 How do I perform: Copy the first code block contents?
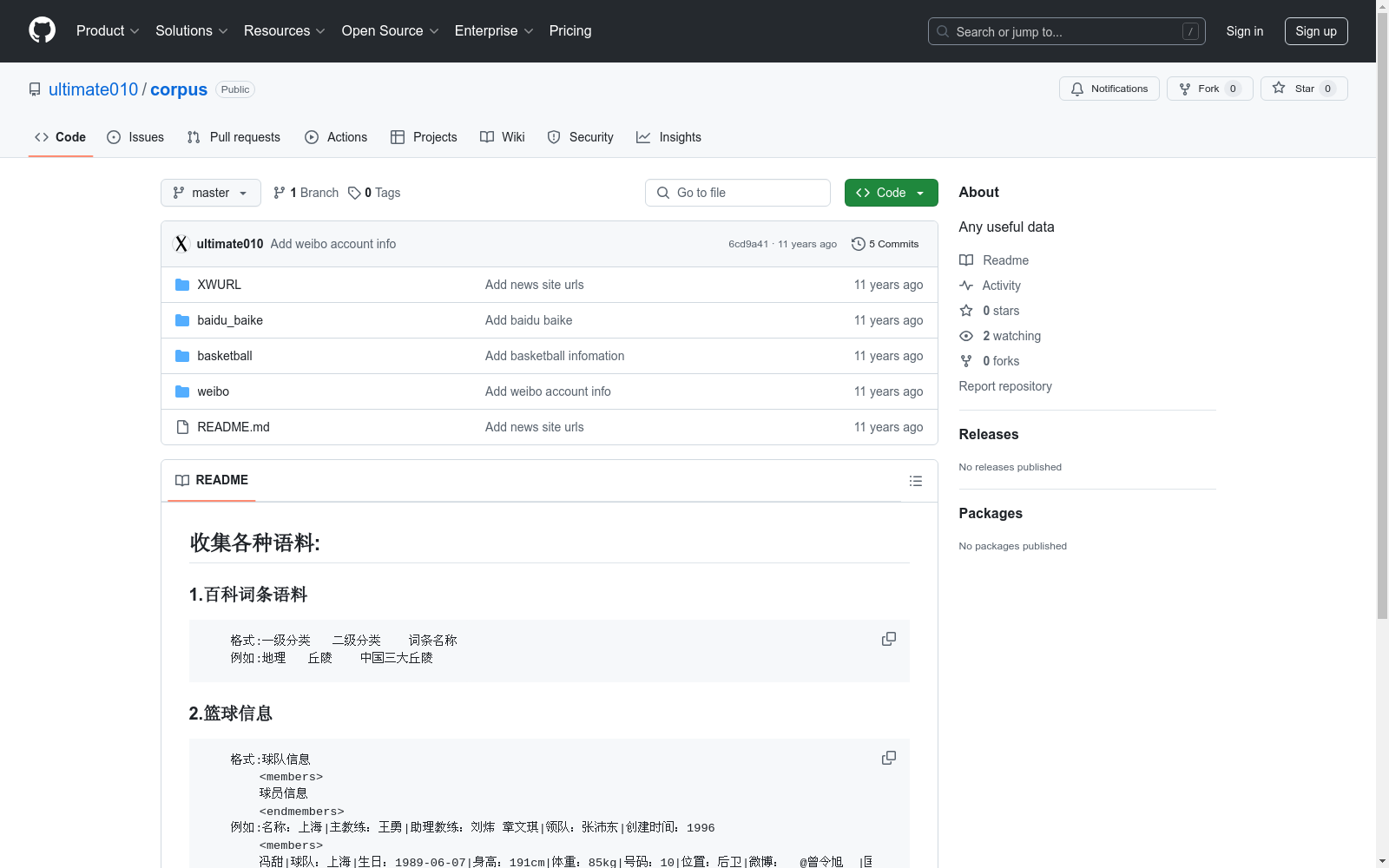(889, 639)
